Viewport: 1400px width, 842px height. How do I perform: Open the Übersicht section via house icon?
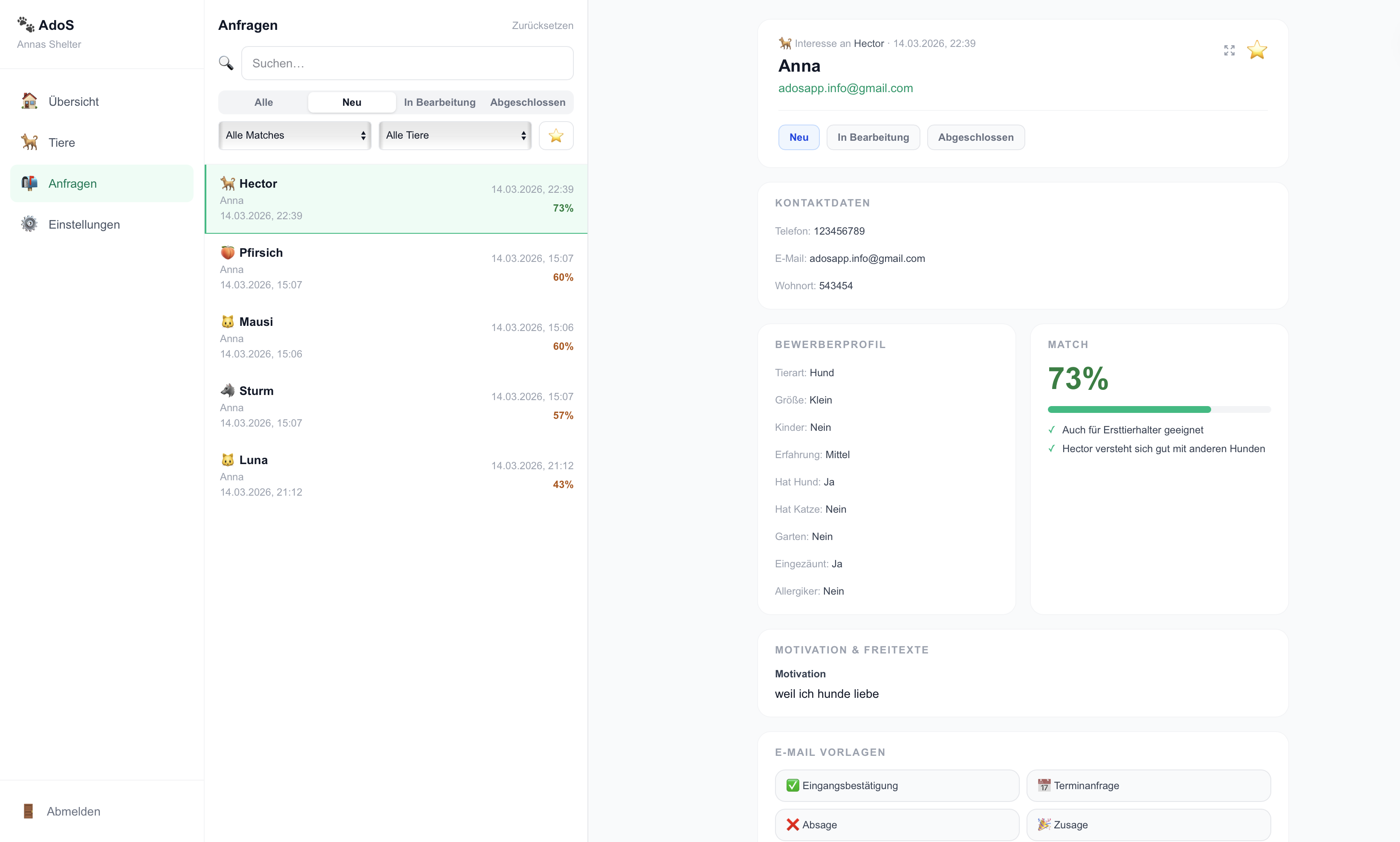tap(29, 102)
